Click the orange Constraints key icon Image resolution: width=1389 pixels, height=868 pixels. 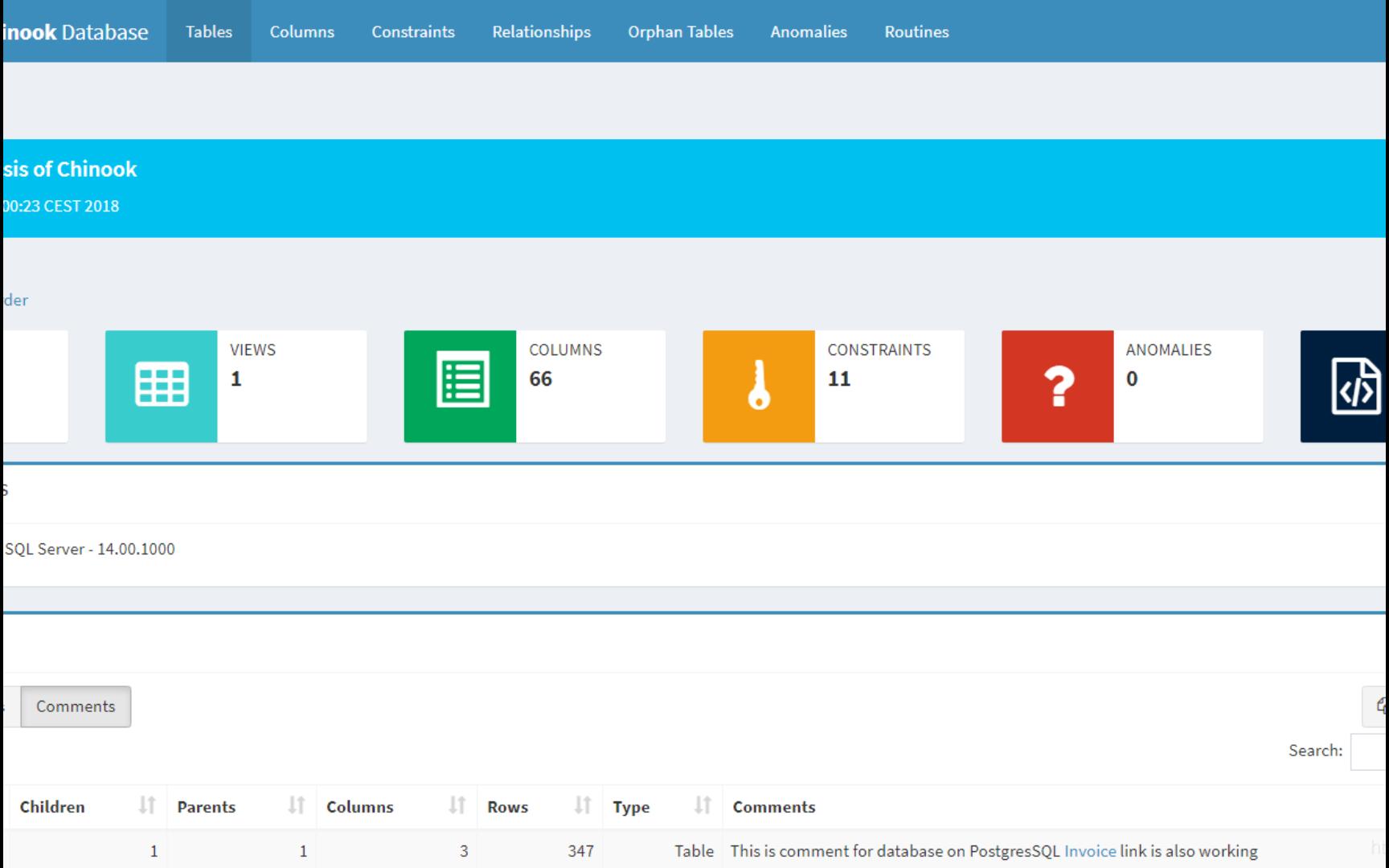tap(759, 386)
